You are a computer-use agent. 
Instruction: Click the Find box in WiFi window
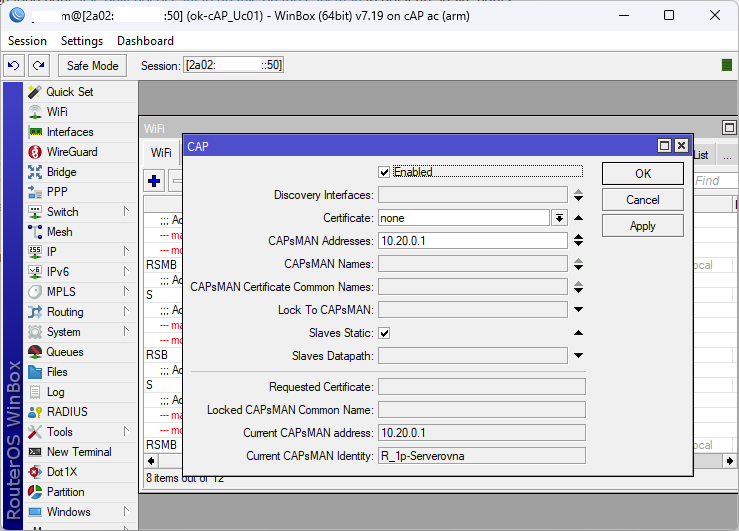(x=715, y=180)
